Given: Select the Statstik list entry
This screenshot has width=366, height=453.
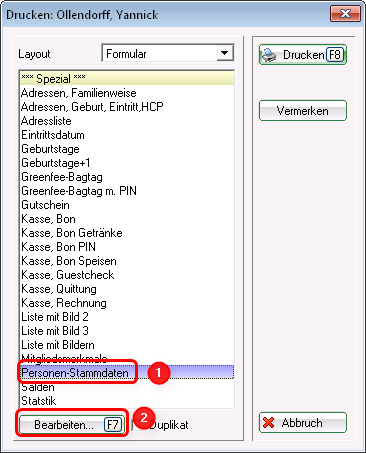Looking at the screenshot, I should (x=127, y=401).
